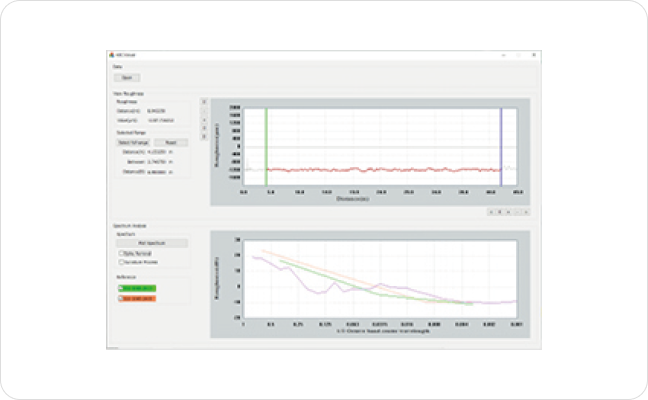Click the middle icon in vertical chart toolbar
Image resolution: width=648 pixels, height=400 pixels.
(204, 119)
